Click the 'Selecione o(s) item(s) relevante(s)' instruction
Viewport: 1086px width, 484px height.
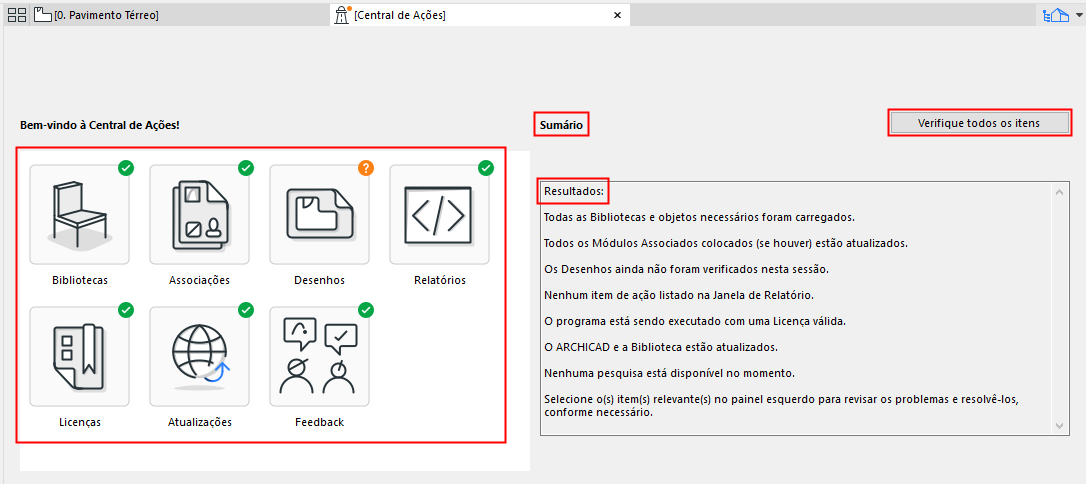tap(781, 406)
